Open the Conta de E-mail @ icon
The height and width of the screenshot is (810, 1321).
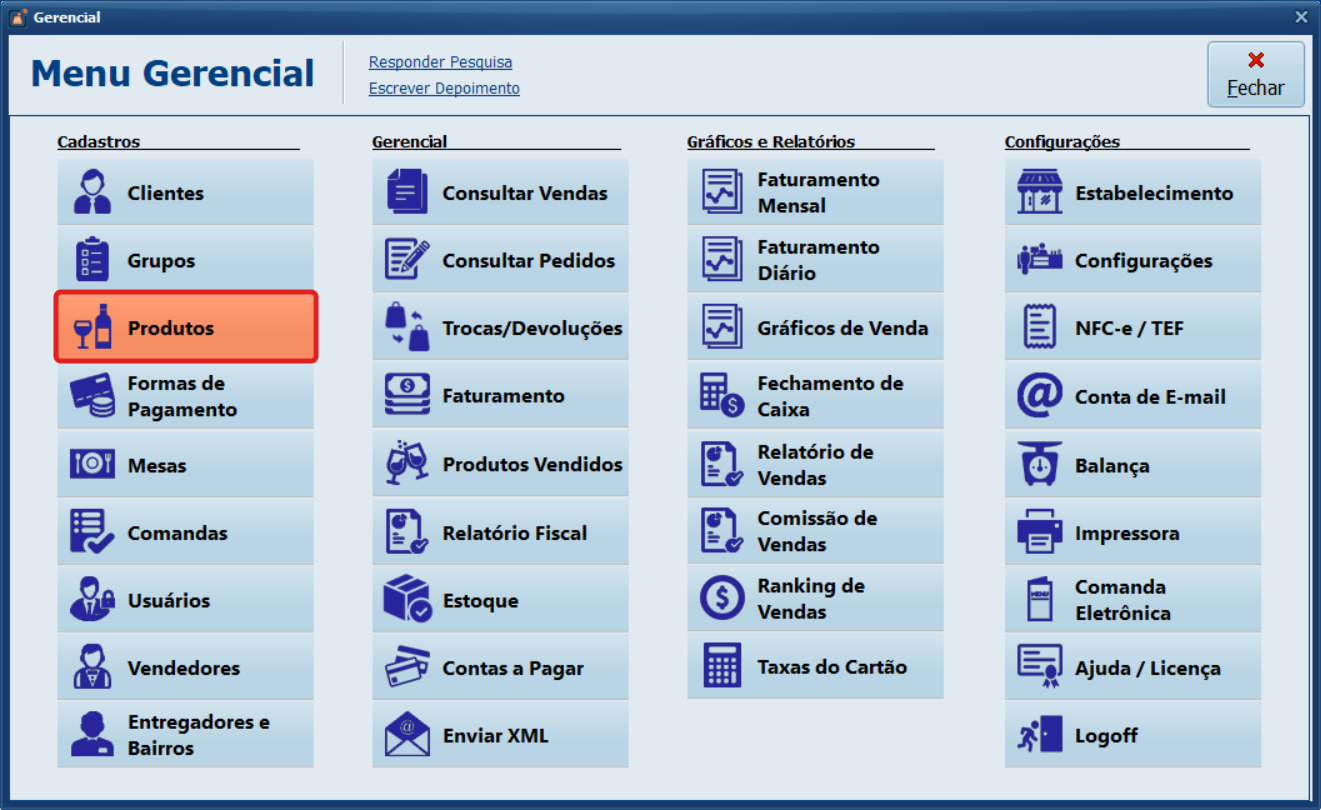click(1040, 396)
